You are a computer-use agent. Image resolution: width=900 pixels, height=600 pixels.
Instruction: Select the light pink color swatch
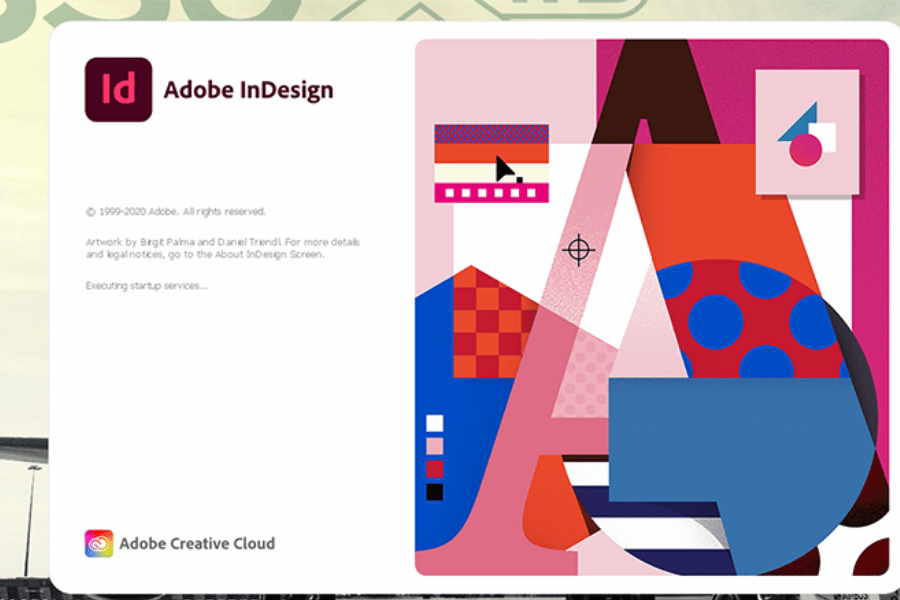pos(434,445)
